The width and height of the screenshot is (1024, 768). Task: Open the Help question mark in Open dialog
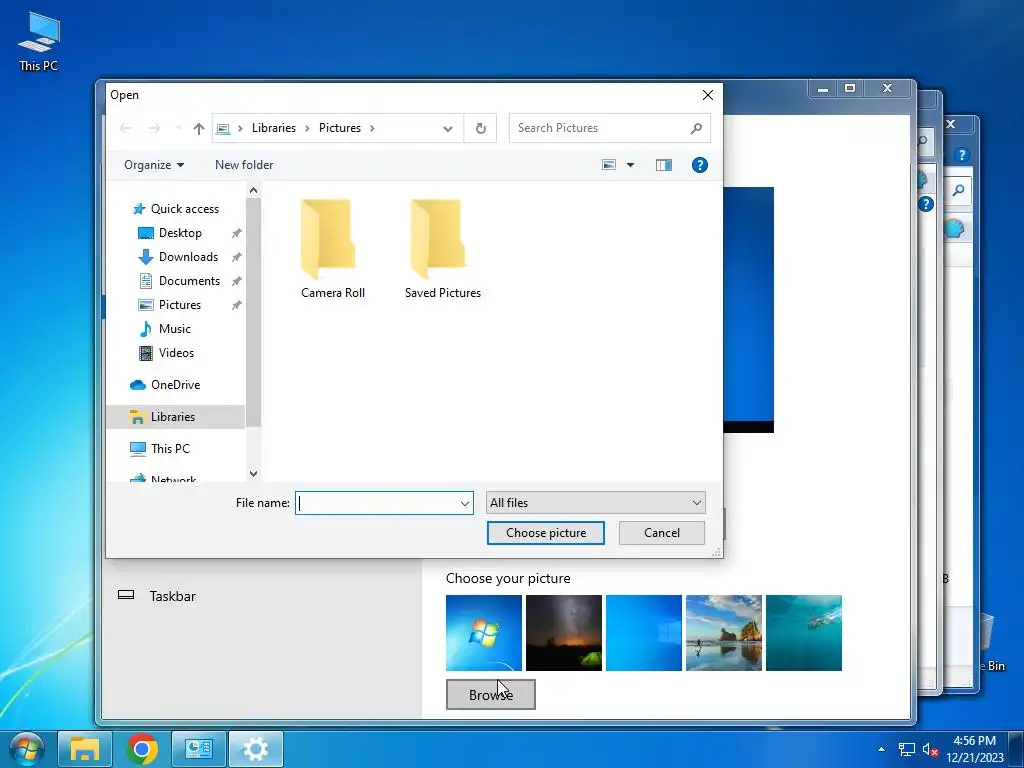pyautogui.click(x=699, y=165)
